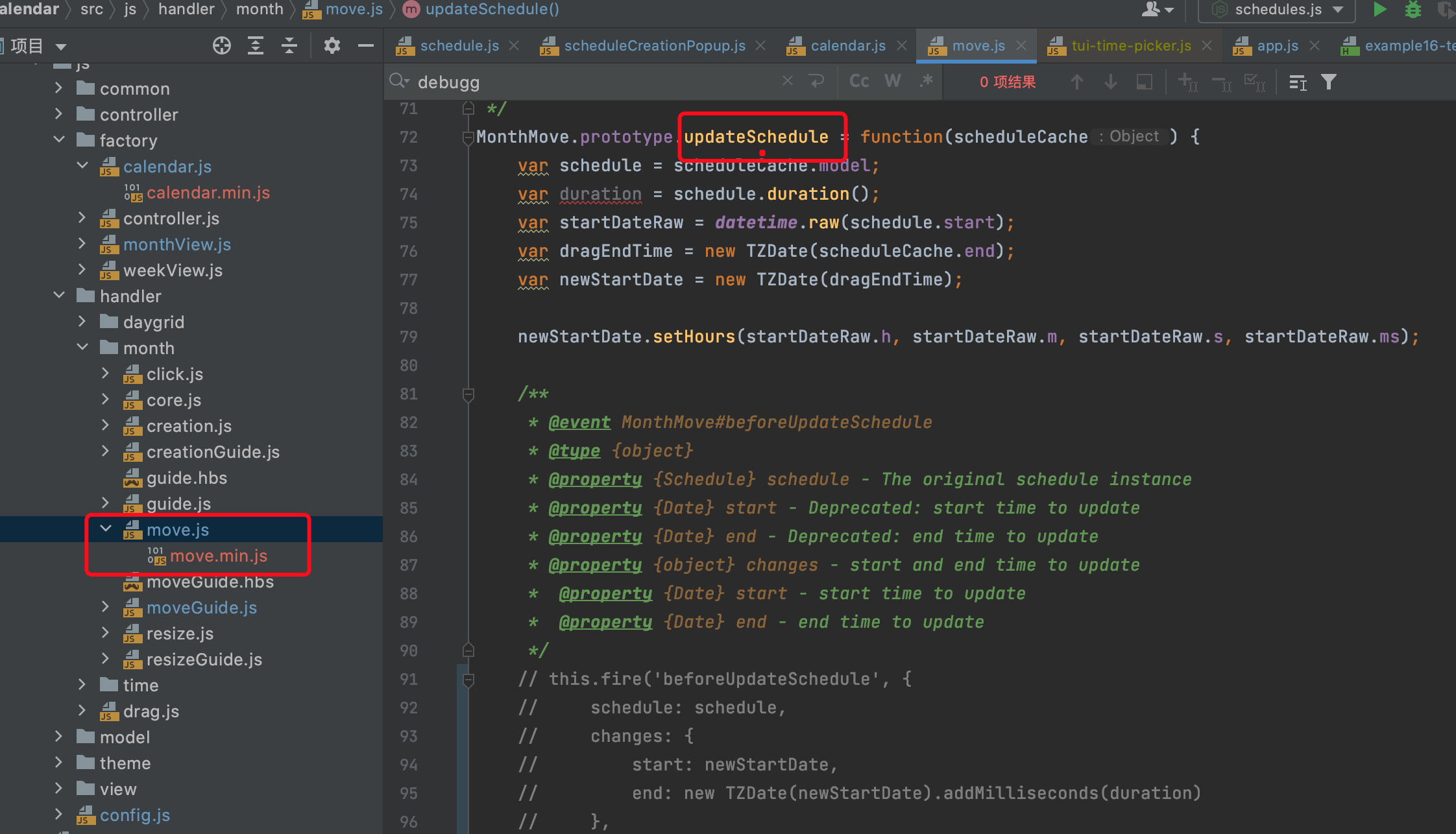The image size is (1456, 834).
Task: Click the locate-in-project crosshair icon
Action: pos(222,45)
